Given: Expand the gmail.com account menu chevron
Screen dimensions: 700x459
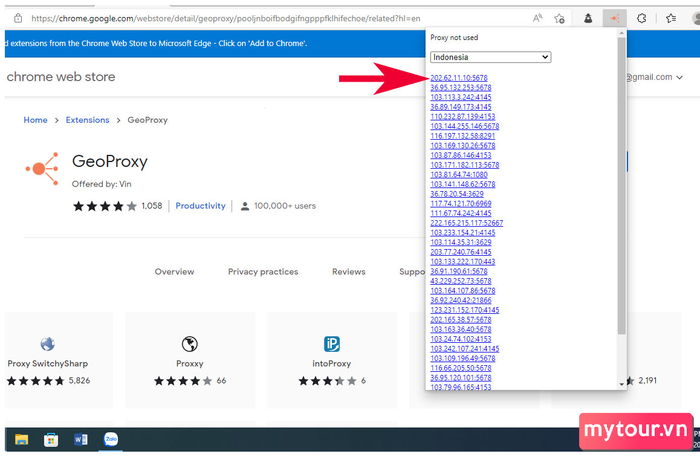Looking at the screenshot, I should click(x=679, y=77).
